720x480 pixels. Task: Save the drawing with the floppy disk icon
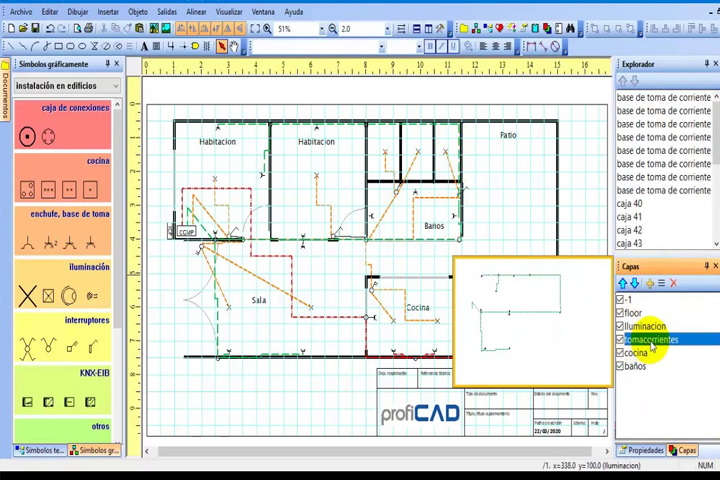point(35,28)
